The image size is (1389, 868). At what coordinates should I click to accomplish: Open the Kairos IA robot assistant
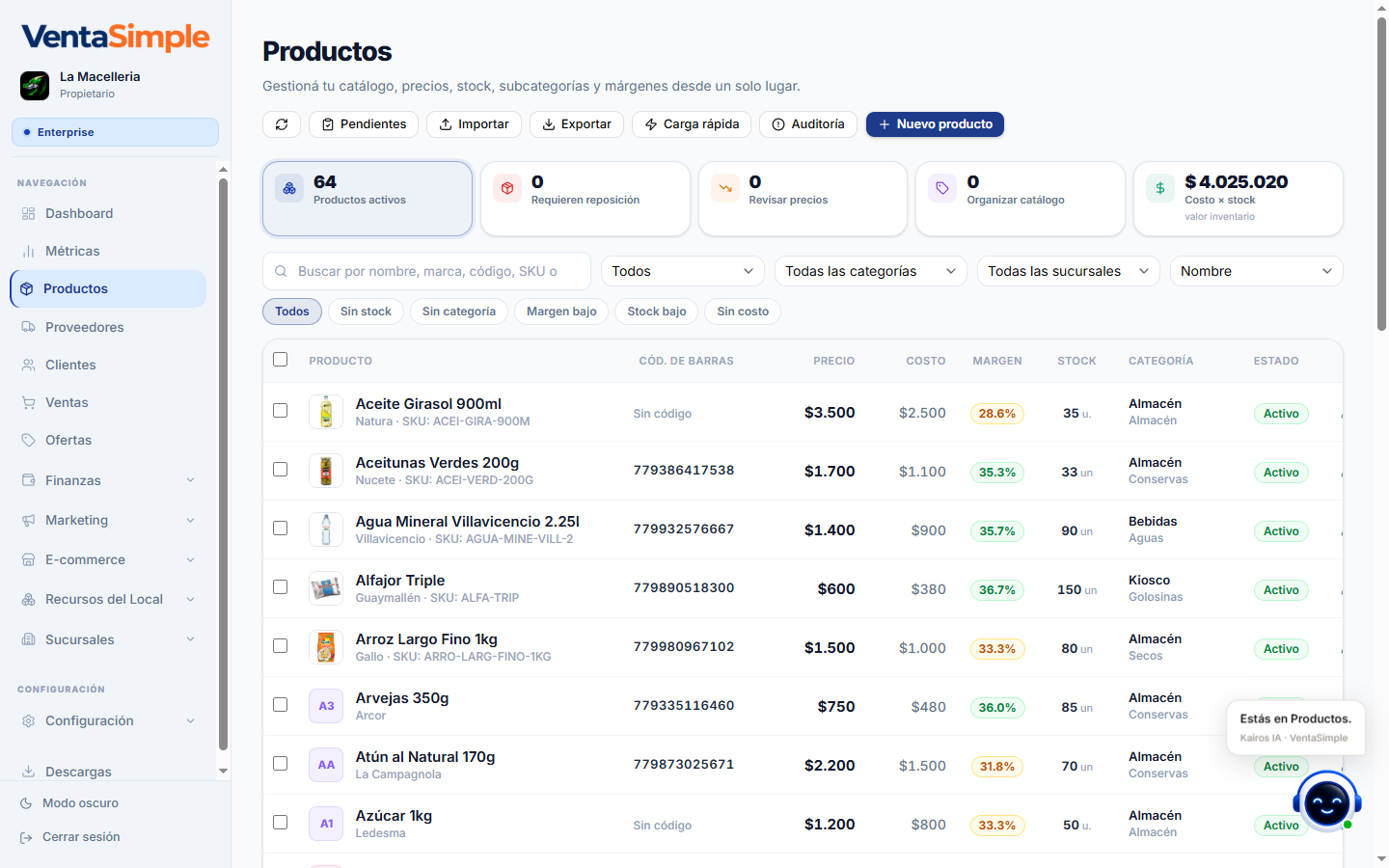(x=1326, y=801)
